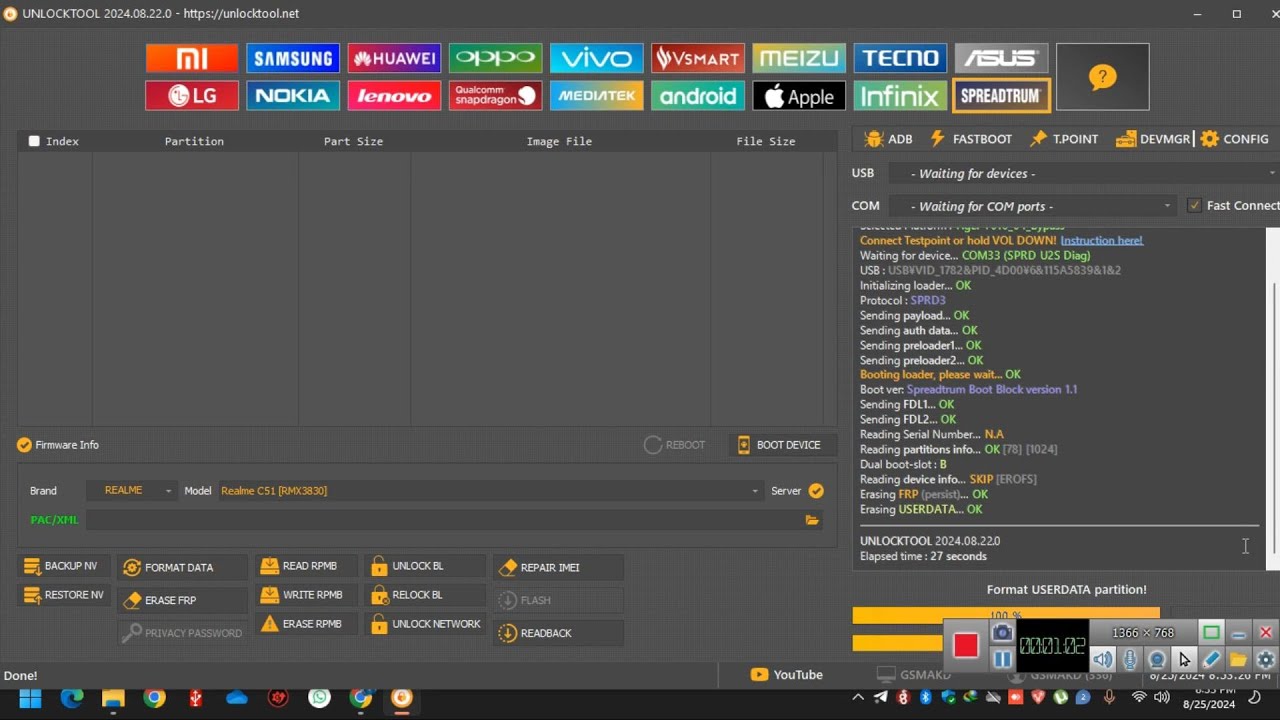
Task: Toggle the Index select-all checkbox
Action: pos(34,141)
